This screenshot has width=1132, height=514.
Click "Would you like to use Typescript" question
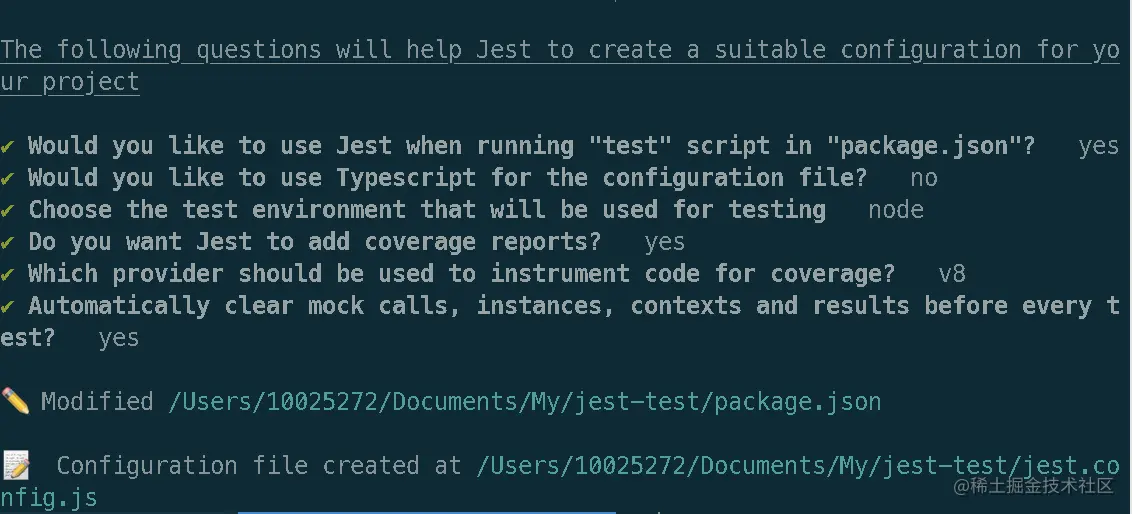(x=448, y=178)
